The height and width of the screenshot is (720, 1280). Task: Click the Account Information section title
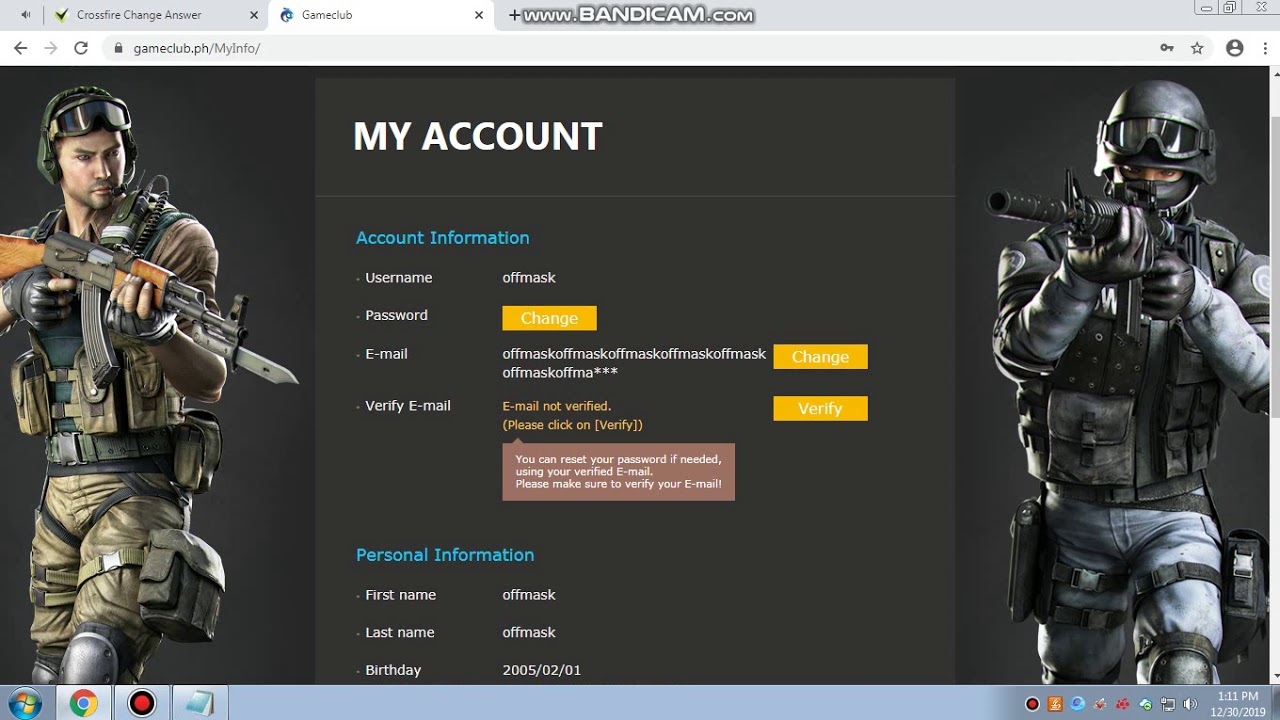[x=443, y=238]
